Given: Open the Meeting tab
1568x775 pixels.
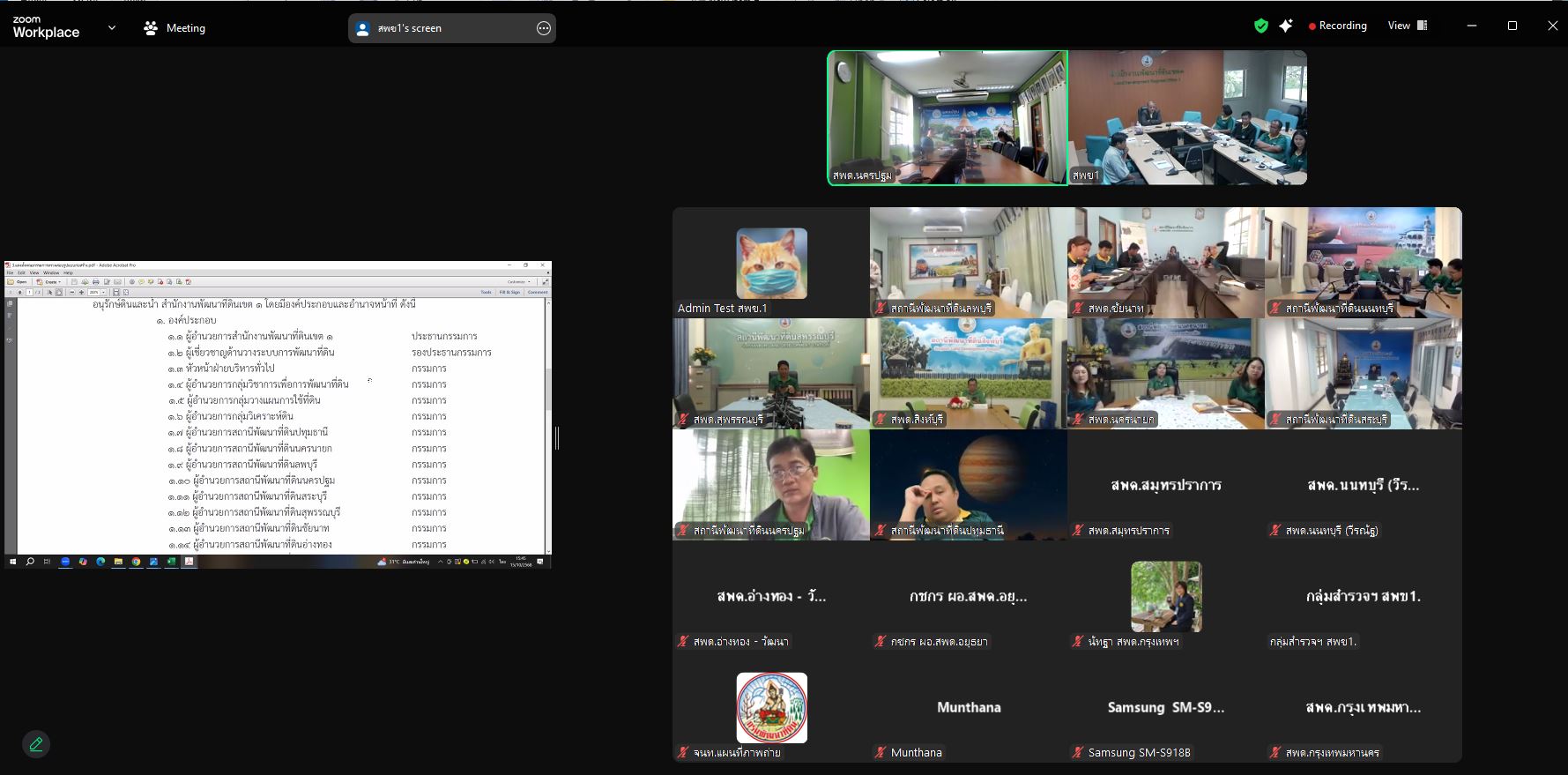Looking at the screenshot, I should pyautogui.click(x=175, y=28).
